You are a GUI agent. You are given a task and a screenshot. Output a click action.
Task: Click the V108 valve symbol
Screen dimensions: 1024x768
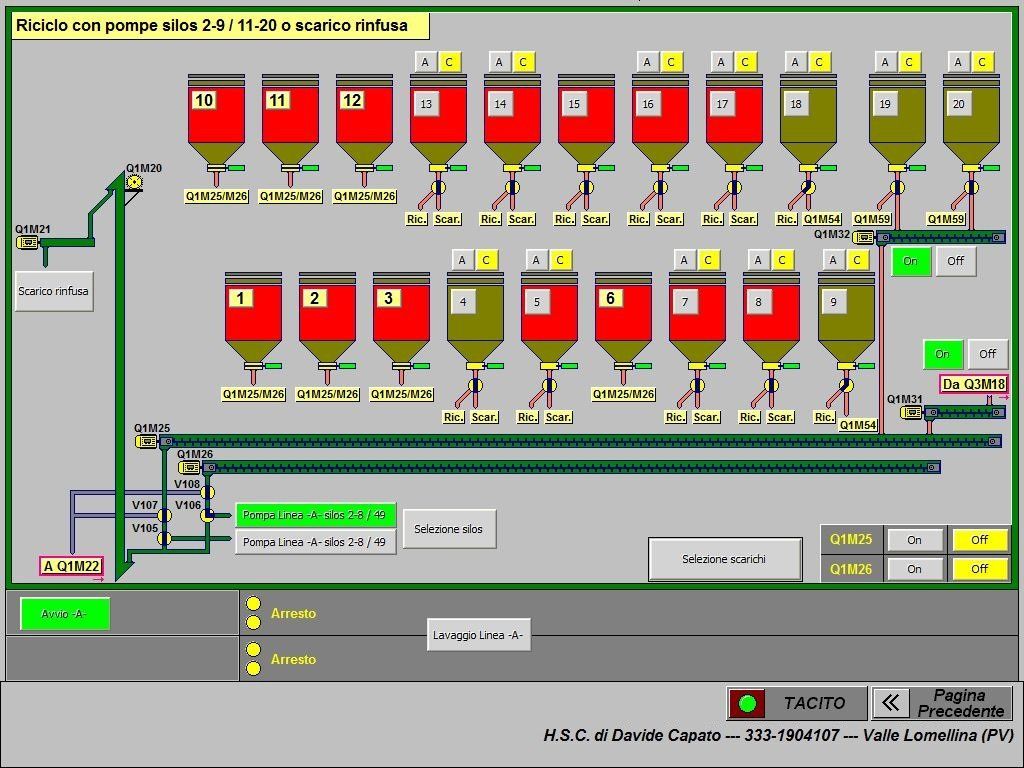[x=207, y=492]
